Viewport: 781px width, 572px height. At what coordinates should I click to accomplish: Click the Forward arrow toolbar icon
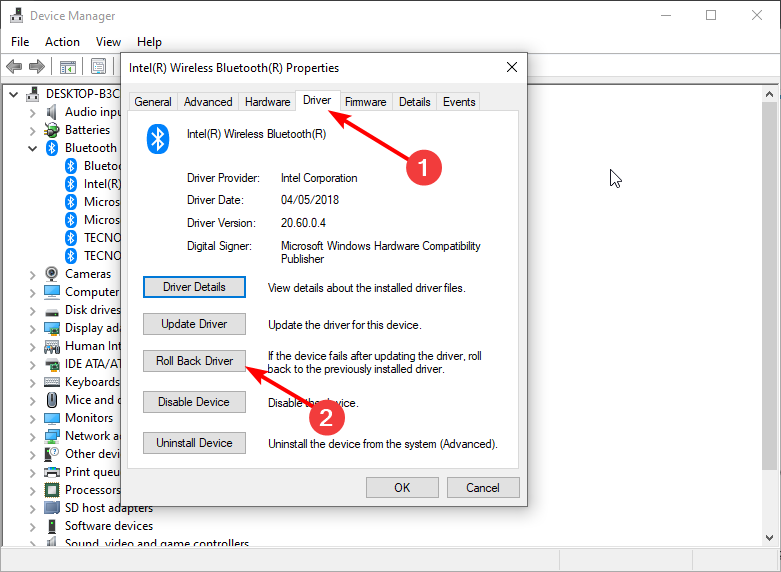tap(37, 66)
